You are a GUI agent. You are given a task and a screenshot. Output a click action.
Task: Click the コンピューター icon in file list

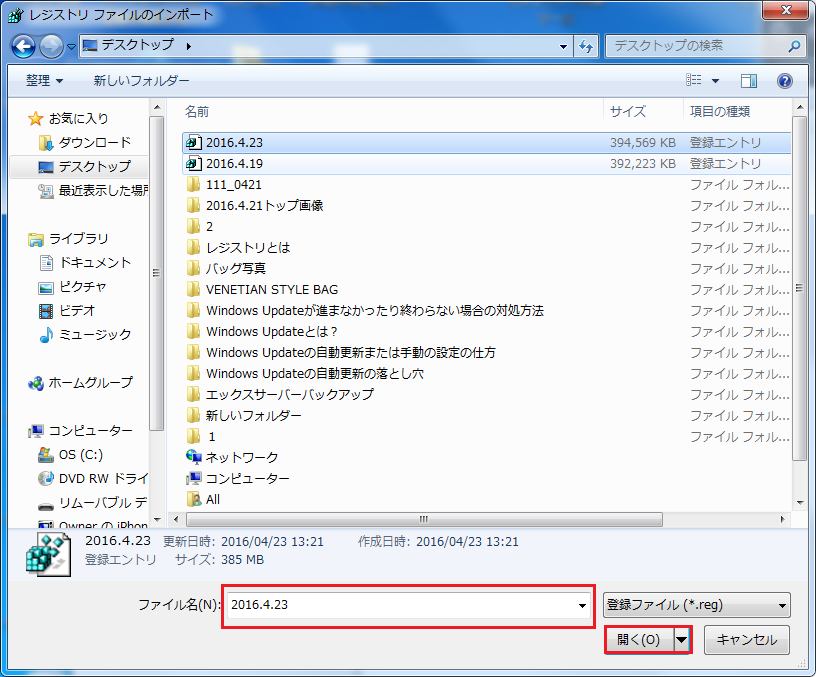pyautogui.click(x=194, y=478)
